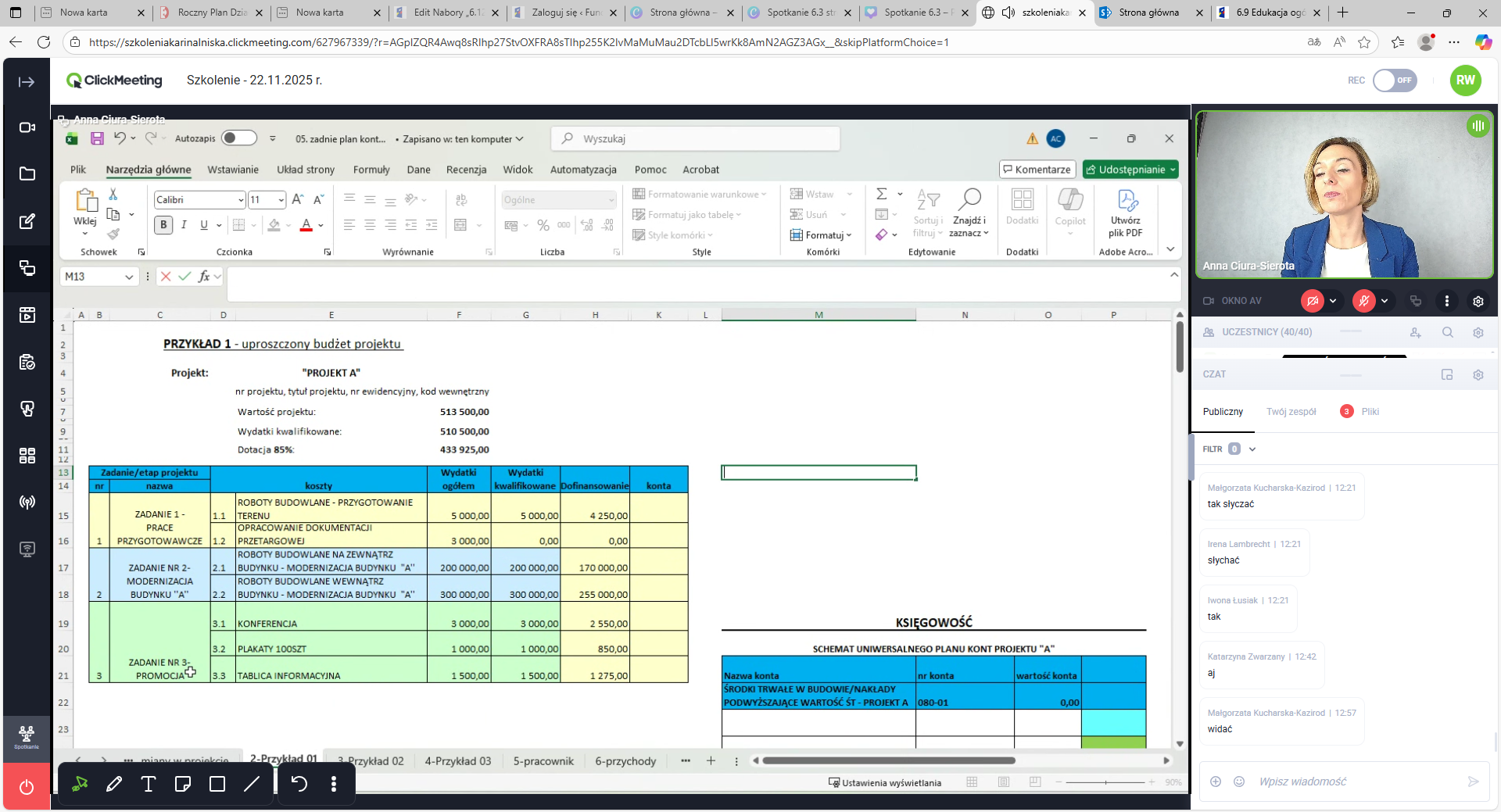Expand the chat FILTR dropdown
The height and width of the screenshot is (812, 1501).
pyautogui.click(x=1252, y=449)
